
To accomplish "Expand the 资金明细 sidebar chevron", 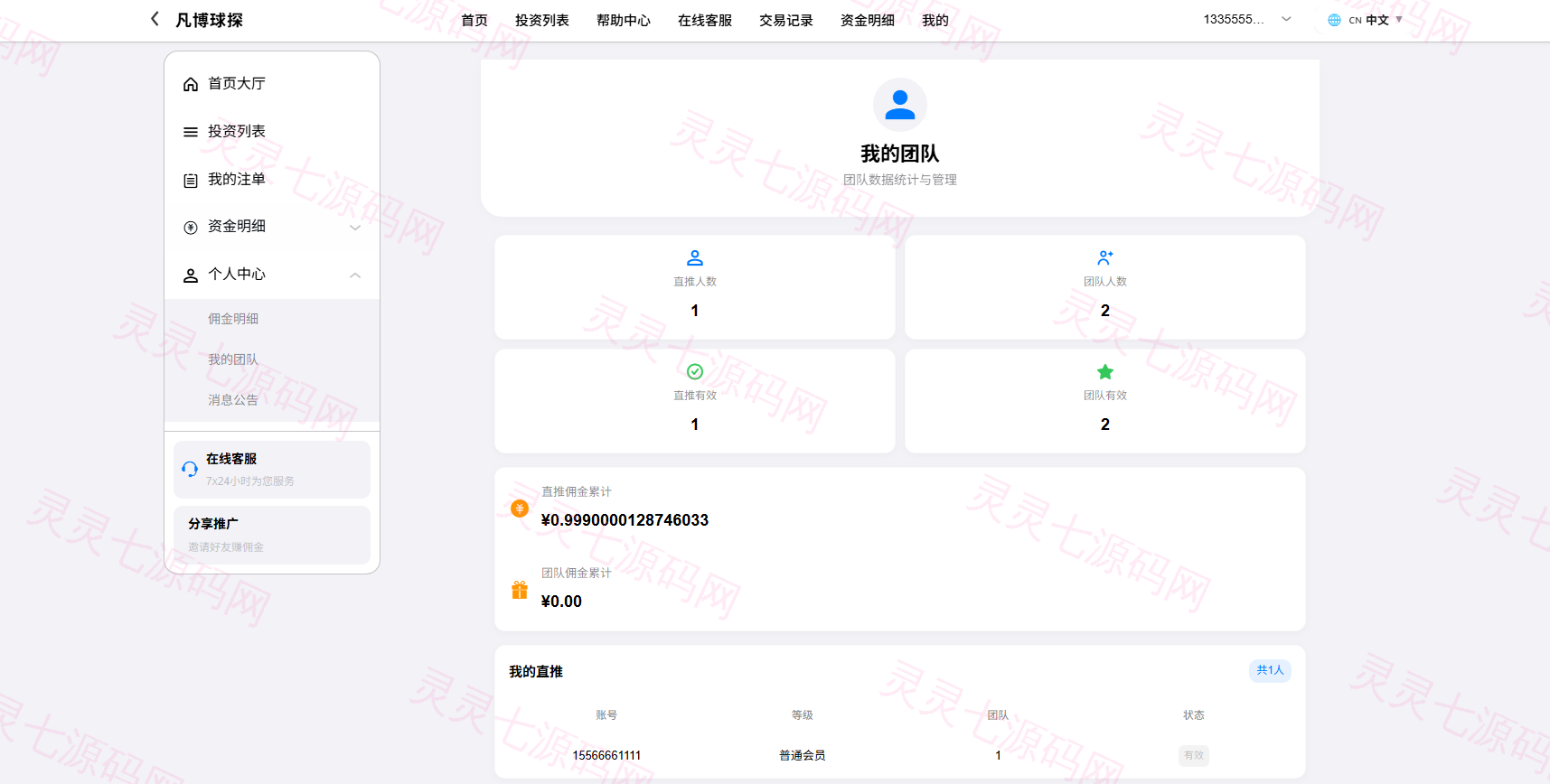I will pos(355,228).
